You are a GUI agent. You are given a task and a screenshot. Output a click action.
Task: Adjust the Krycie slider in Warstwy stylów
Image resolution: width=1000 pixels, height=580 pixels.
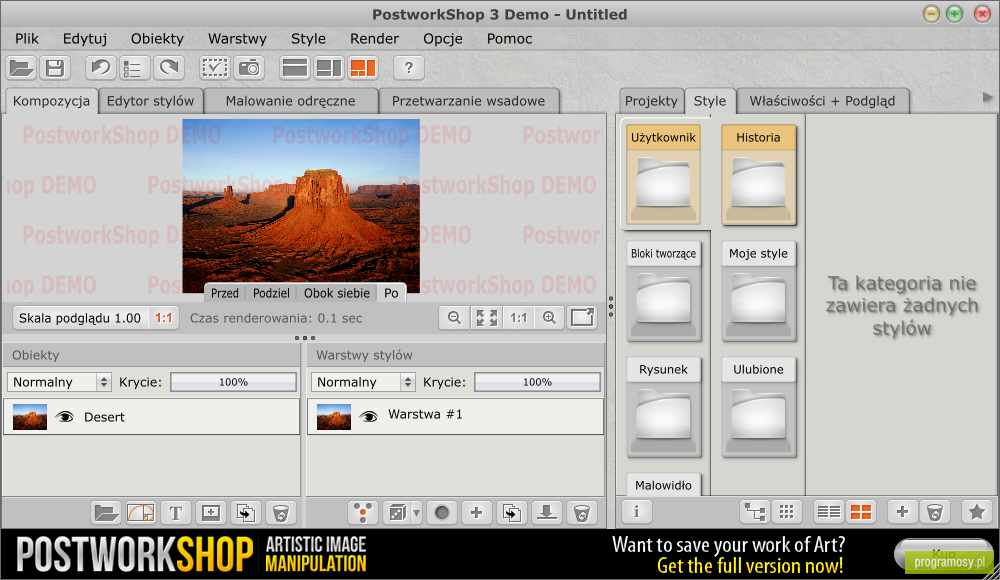click(538, 382)
